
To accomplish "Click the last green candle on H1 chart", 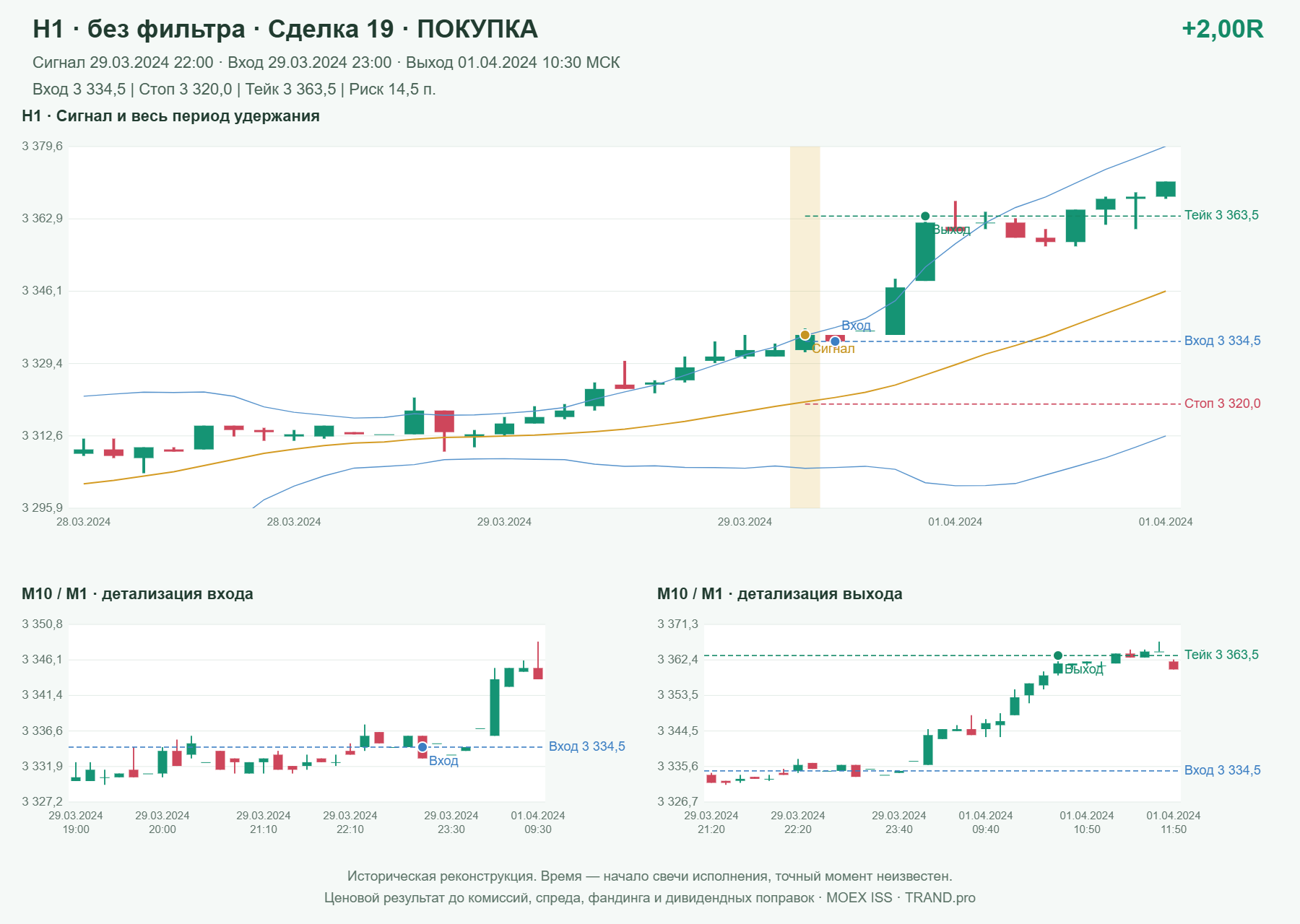I will pos(1166,189).
